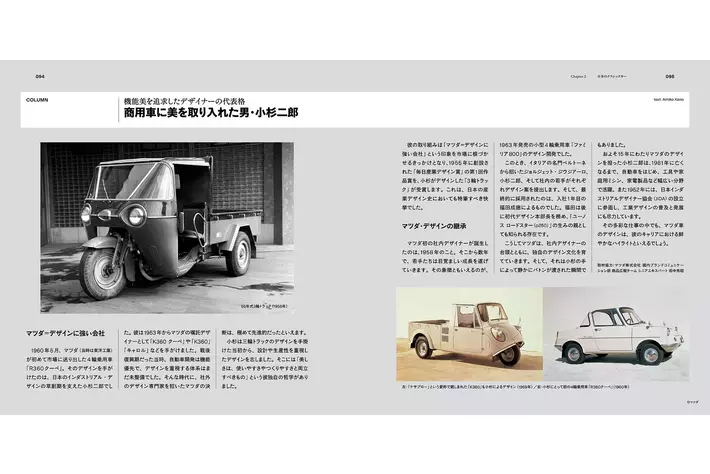Click the line もありました。 atop the last column
This screenshot has height=474, width=710.
point(612,145)
